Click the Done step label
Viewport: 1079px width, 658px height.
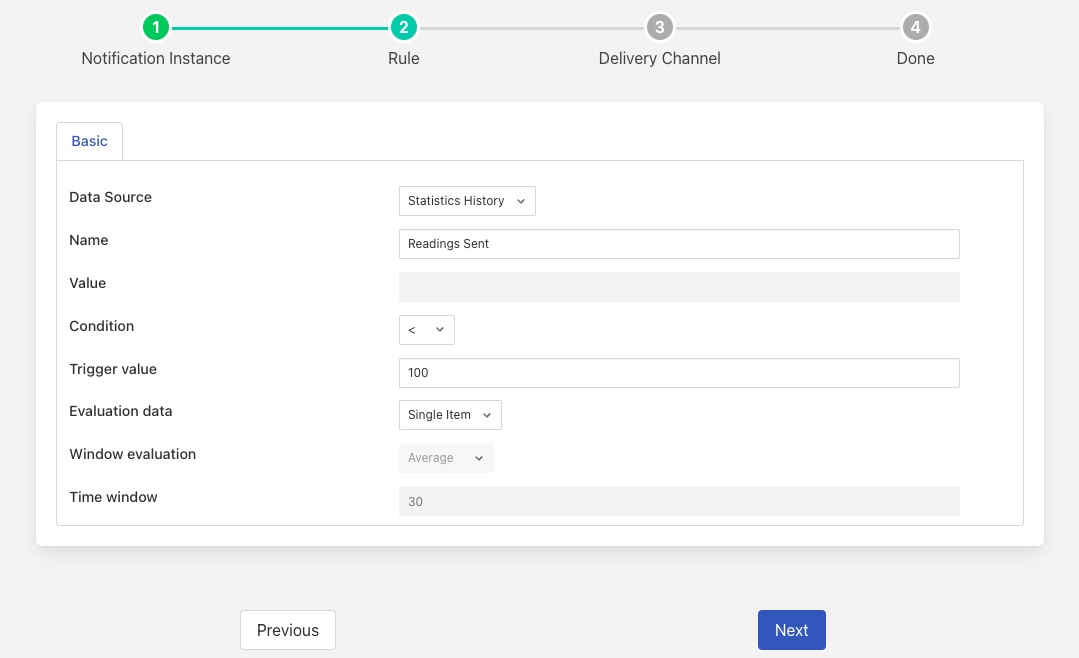(x=915, y=58)
